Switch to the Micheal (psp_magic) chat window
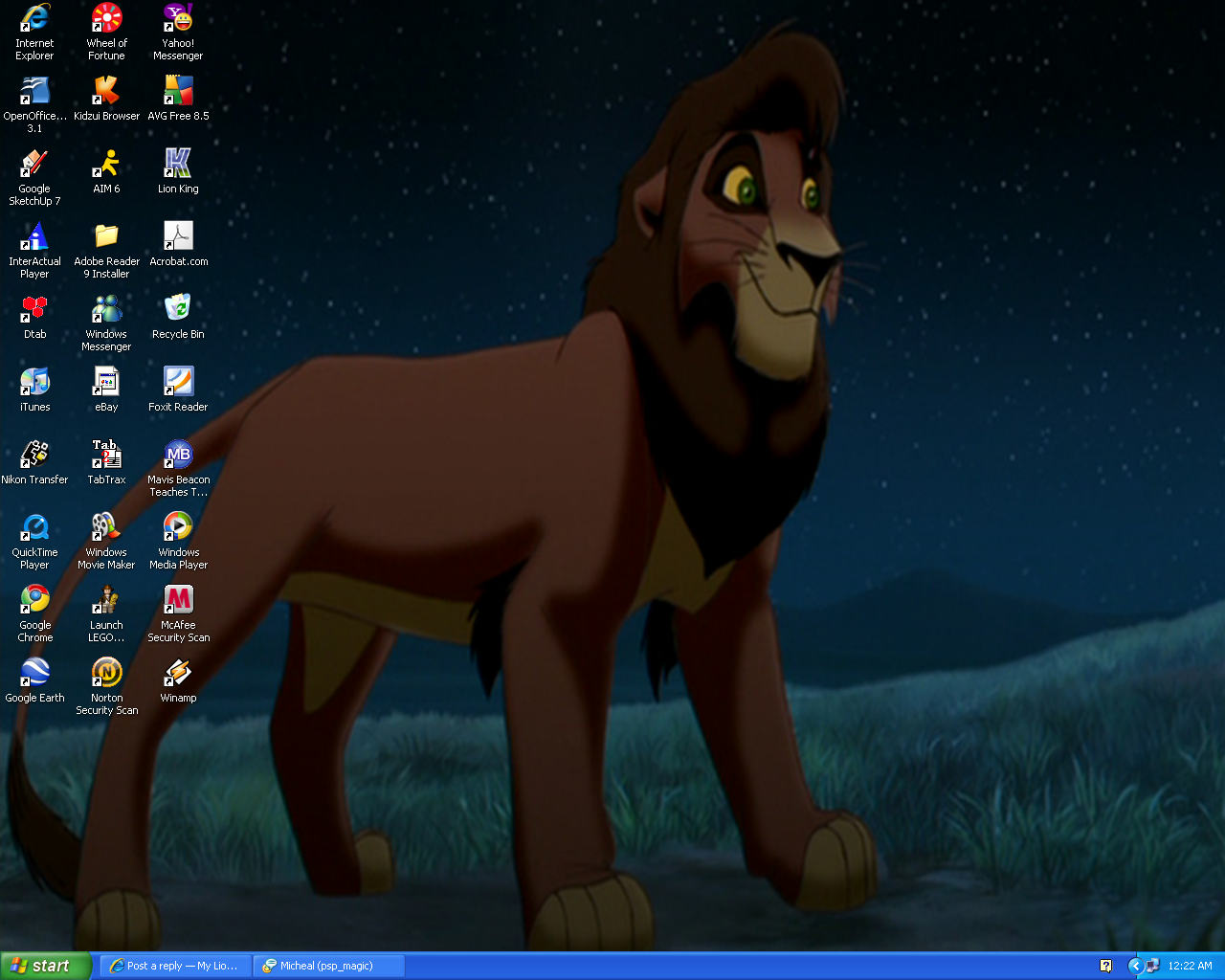Viewport: 1225px width, 980px height. coord(328,966)
